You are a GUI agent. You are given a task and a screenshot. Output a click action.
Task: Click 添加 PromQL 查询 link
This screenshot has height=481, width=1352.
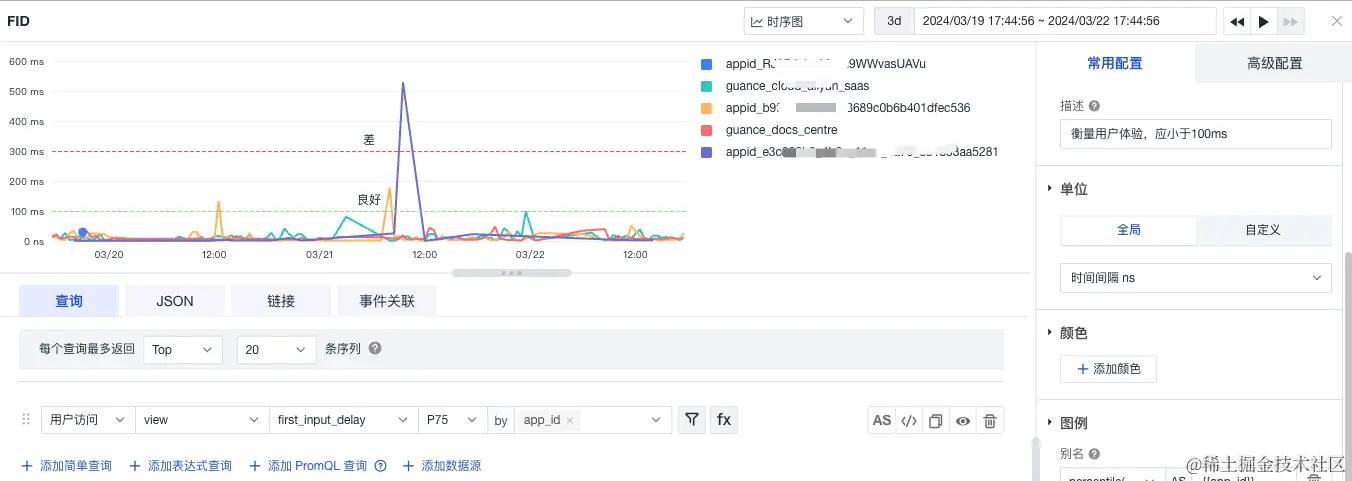click(309, 466)
